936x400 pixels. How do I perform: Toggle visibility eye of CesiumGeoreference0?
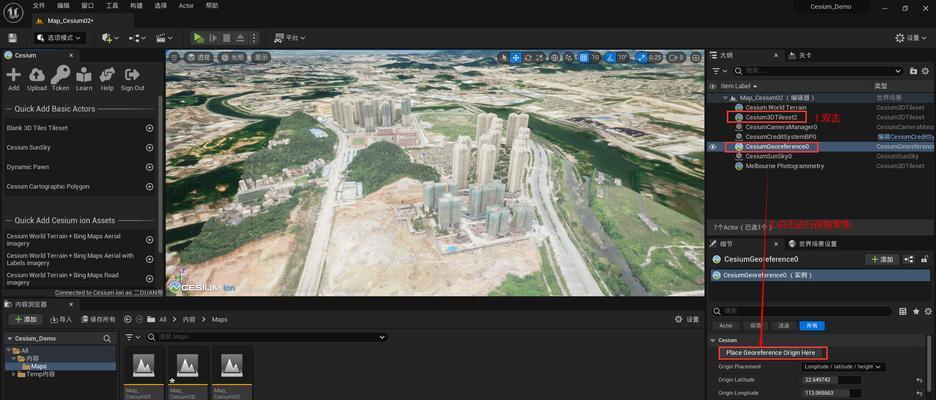[x=712, y=146]
